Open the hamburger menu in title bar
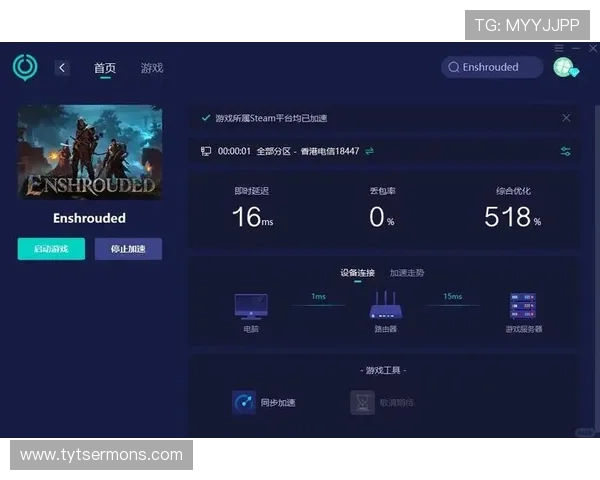600x480 pixels. pos(560,48)
